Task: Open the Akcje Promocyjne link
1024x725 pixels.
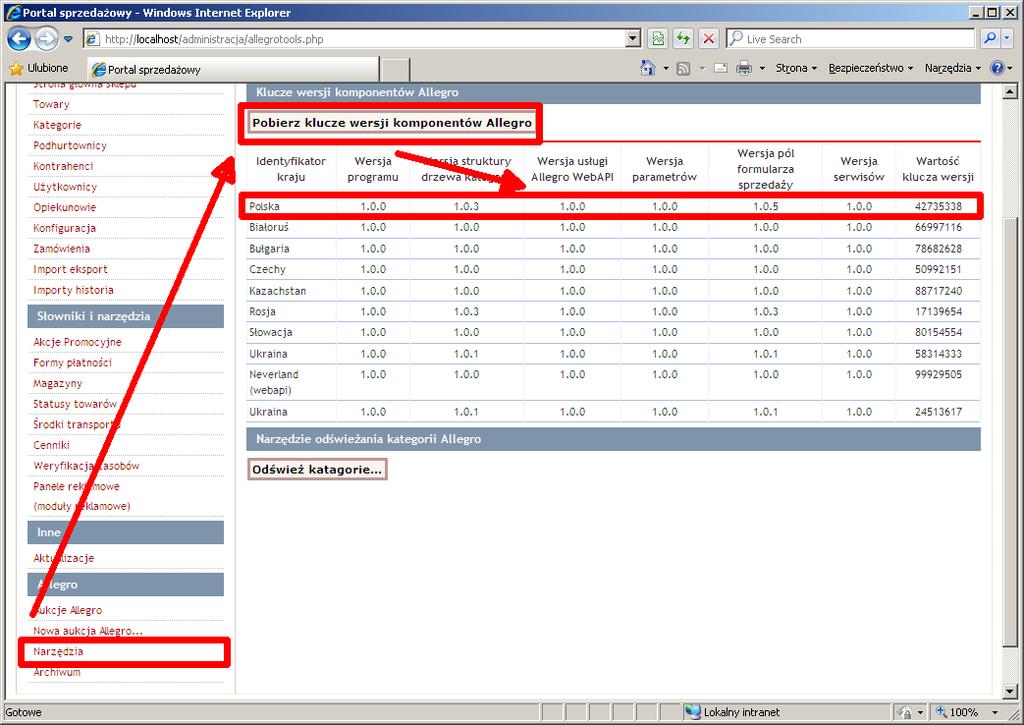Action: (77, 342)
